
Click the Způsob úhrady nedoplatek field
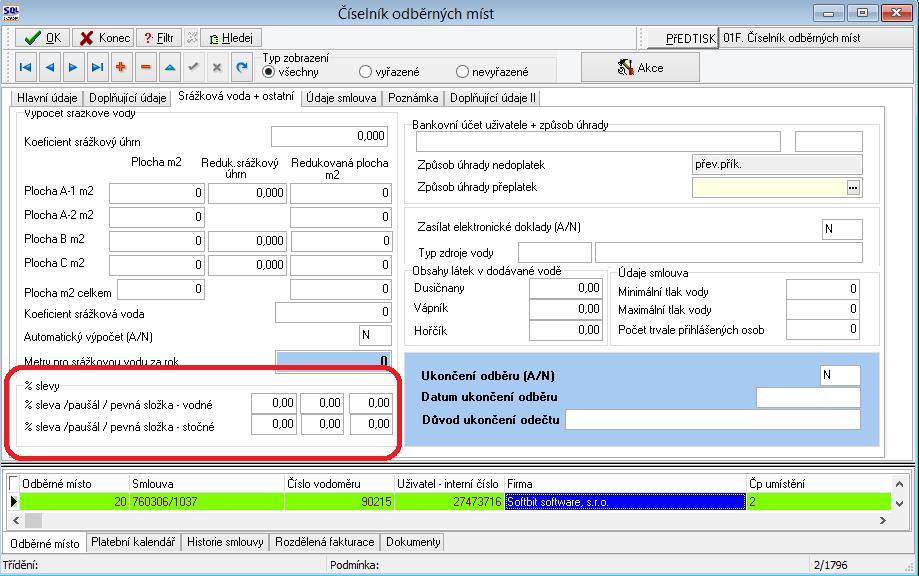click(777, 165)
